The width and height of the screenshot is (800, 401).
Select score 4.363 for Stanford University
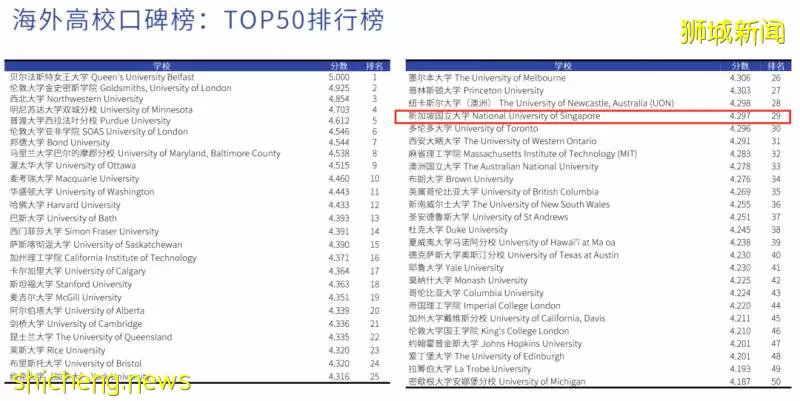coord(339,285)
